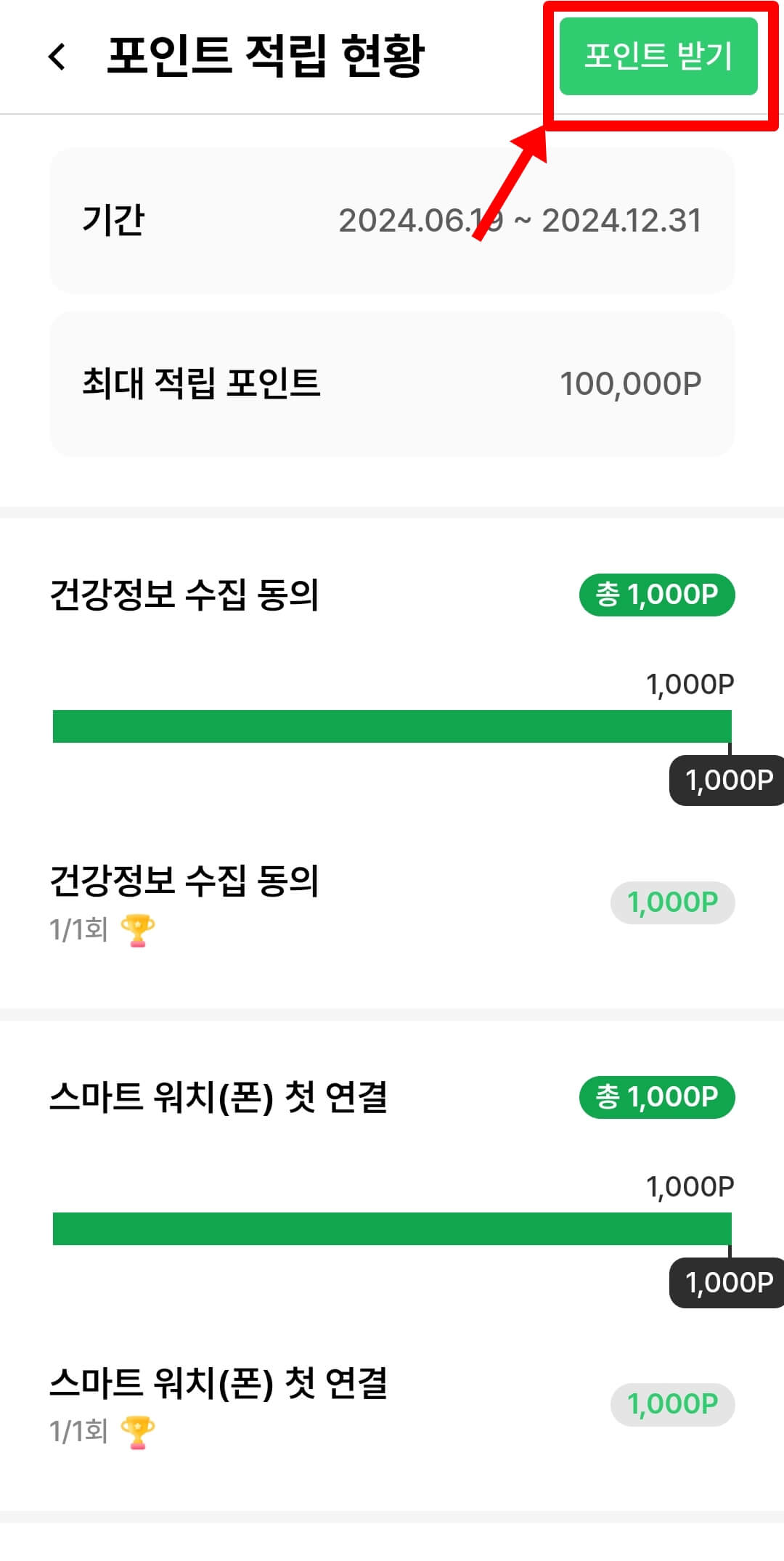The image size is (784, 1561).
Task: Open the 기간 date range card
Action: click(392, 221)
